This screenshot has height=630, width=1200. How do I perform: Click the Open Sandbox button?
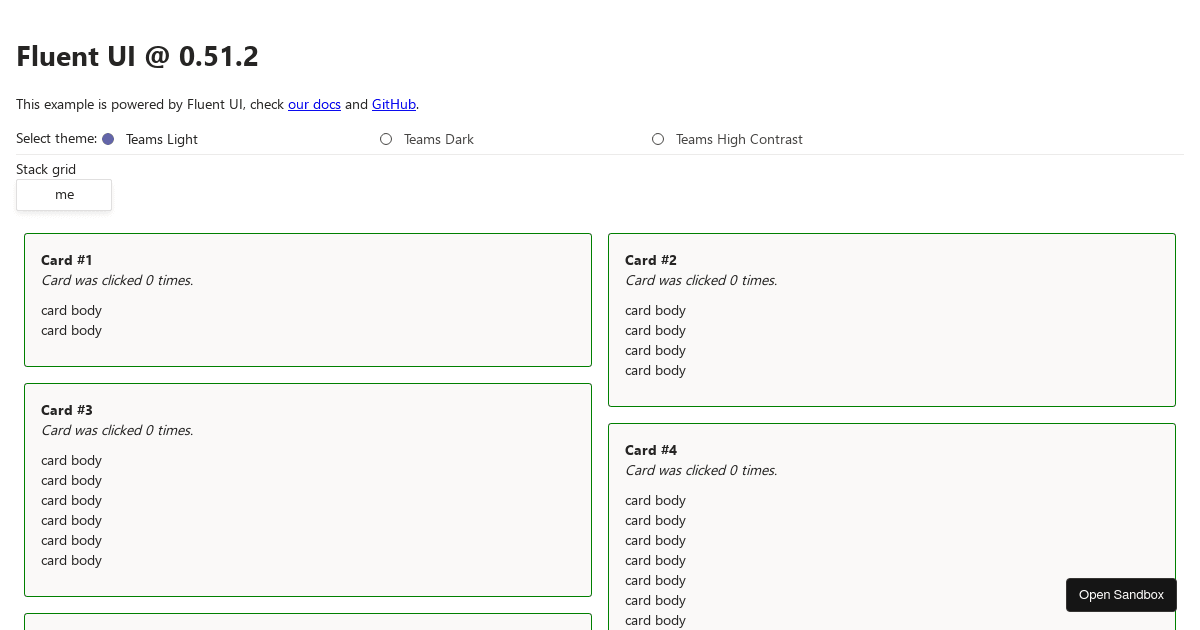click(1121, 594)
